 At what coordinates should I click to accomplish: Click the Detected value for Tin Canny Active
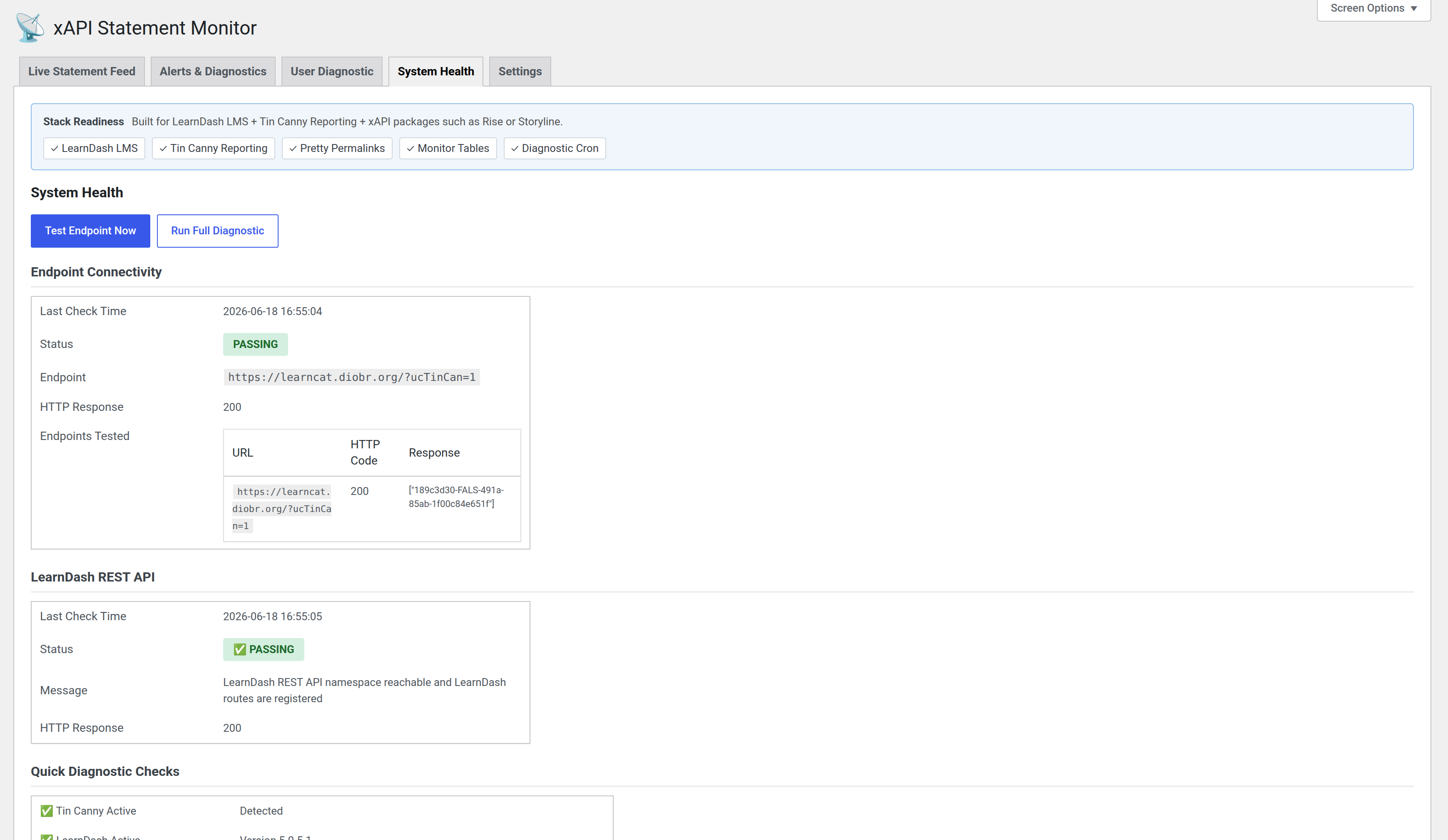point(261,811)
